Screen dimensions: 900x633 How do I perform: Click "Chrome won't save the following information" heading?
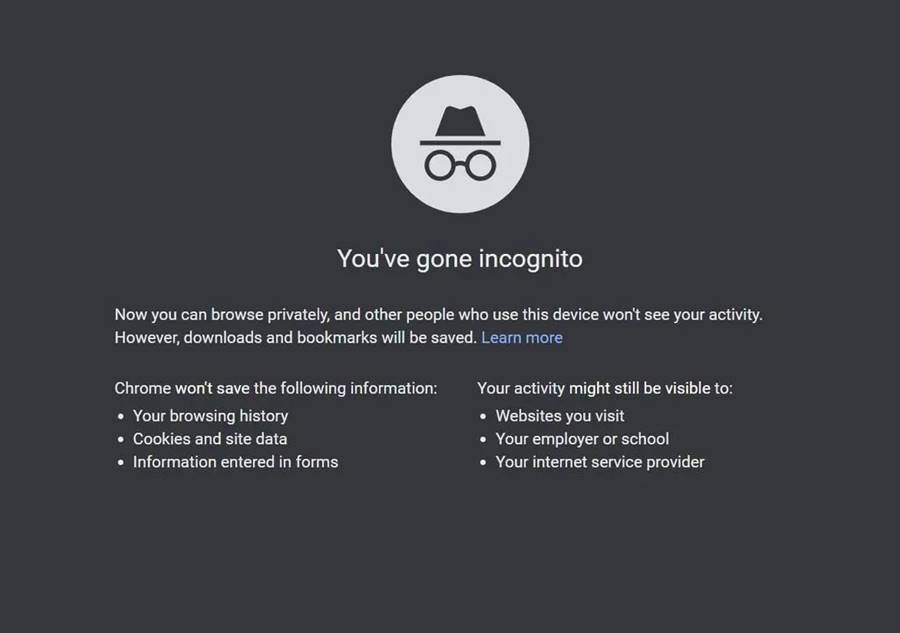276,389
